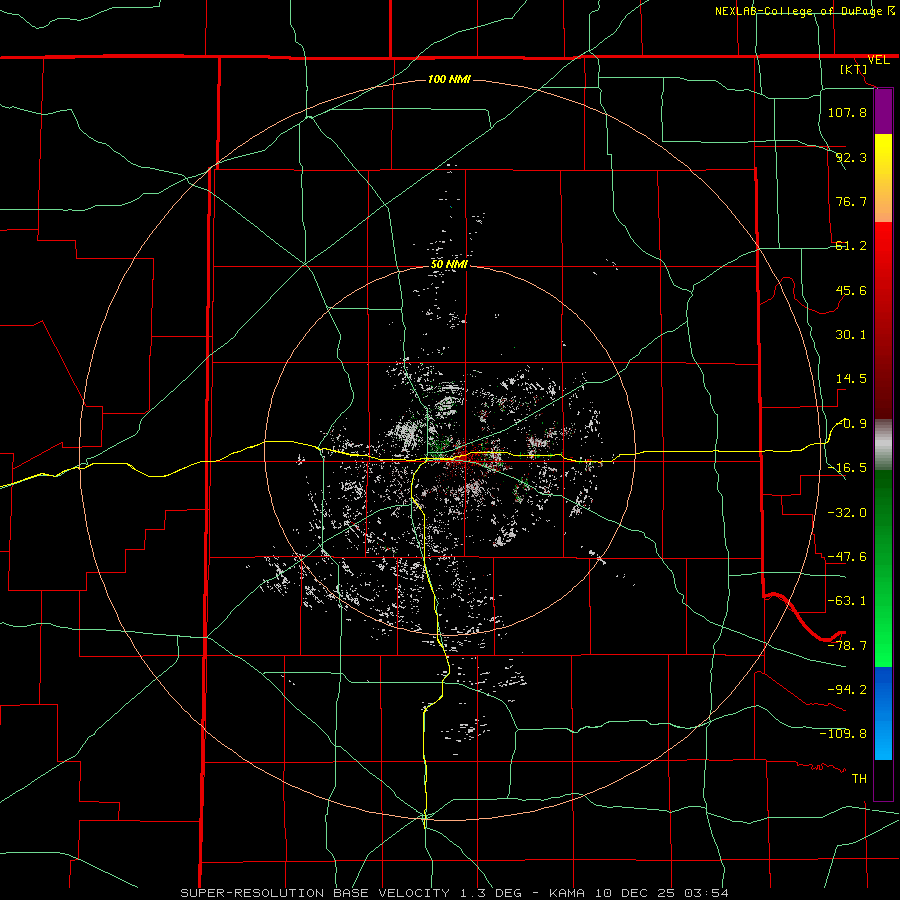This screenshot has height=900, width=900.
Task: Select the -94.2 legend value
Action: [x=847, y=690]
